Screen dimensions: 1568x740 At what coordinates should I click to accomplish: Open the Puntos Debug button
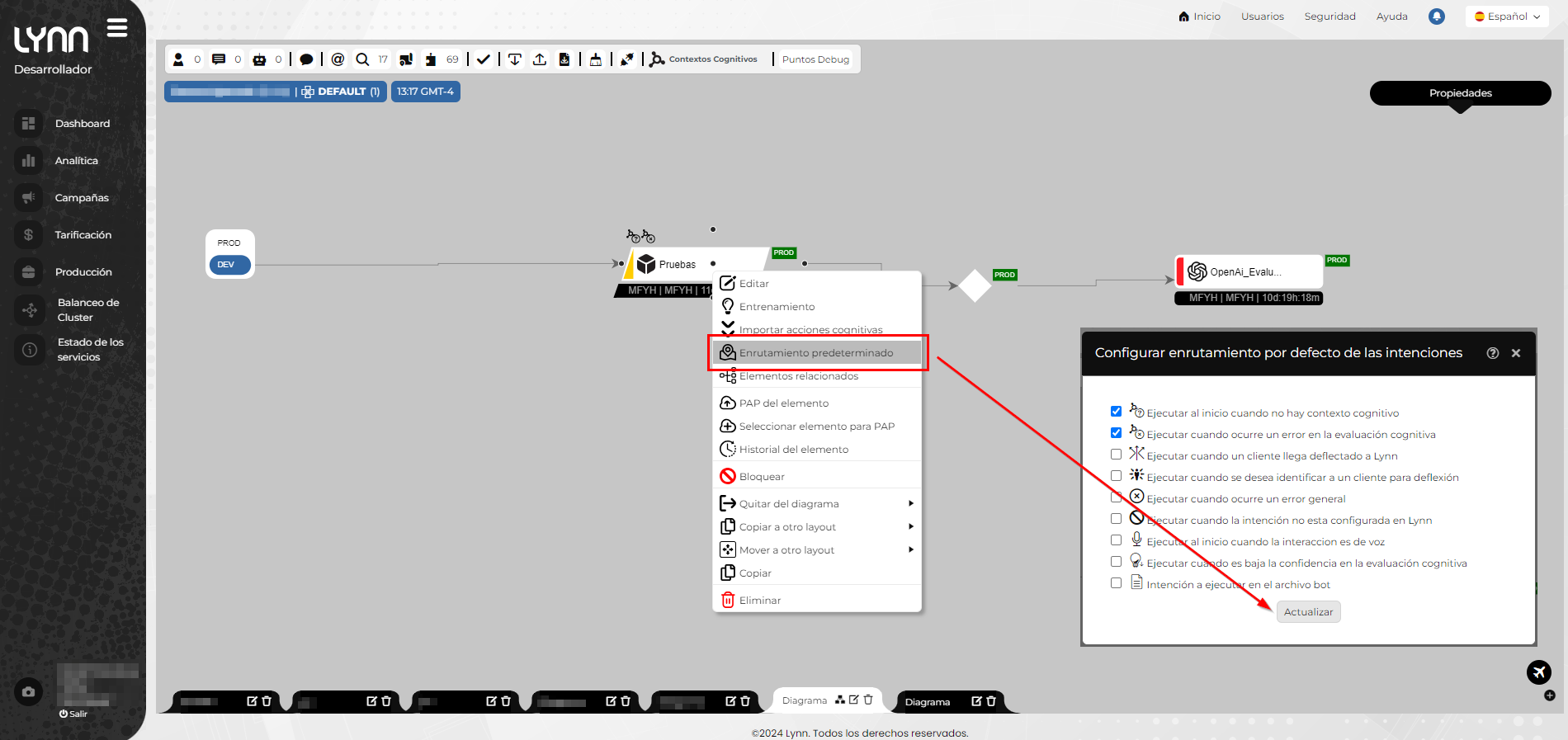pos(815,59)
